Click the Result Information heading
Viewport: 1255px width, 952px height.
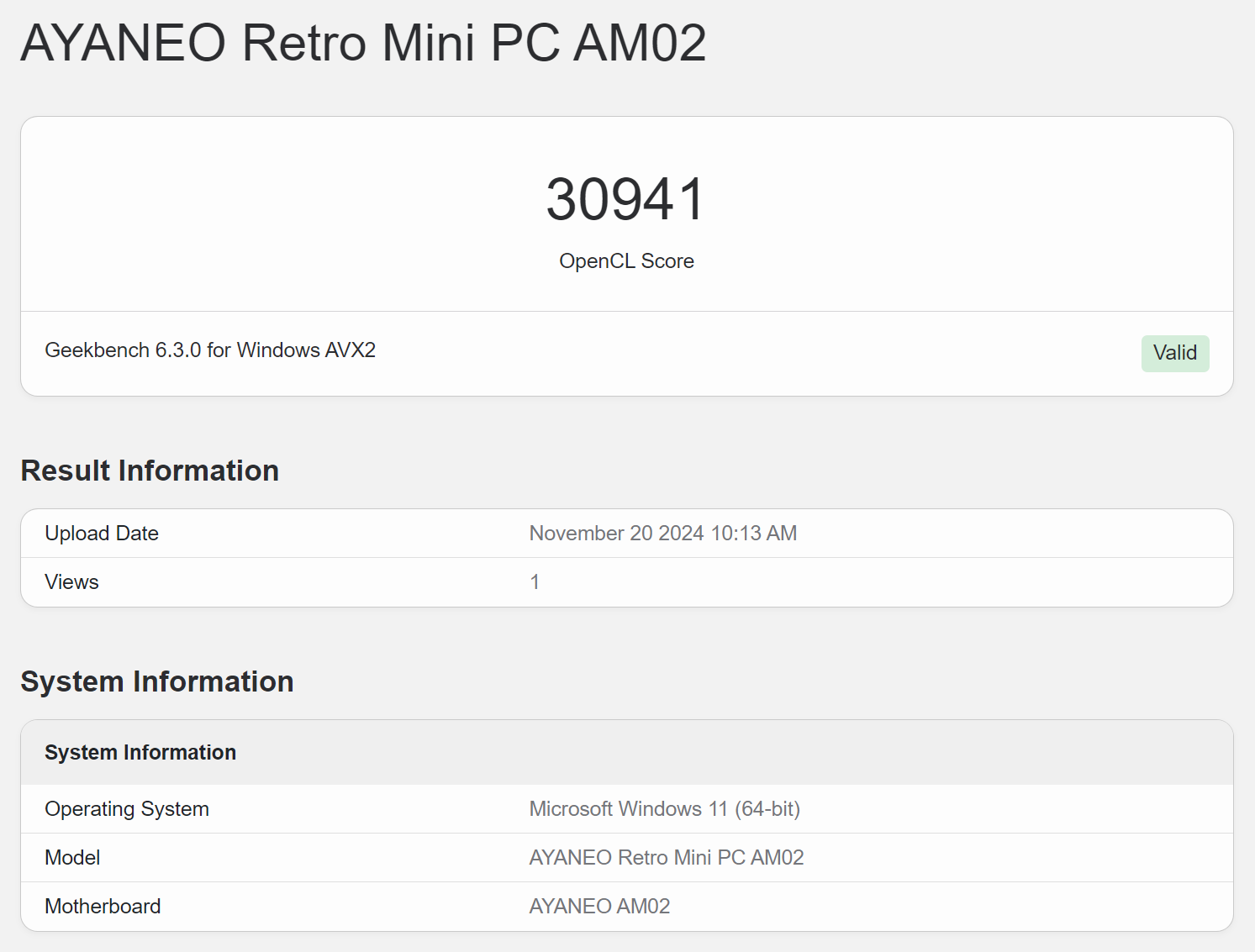click(x=150, y=471)
